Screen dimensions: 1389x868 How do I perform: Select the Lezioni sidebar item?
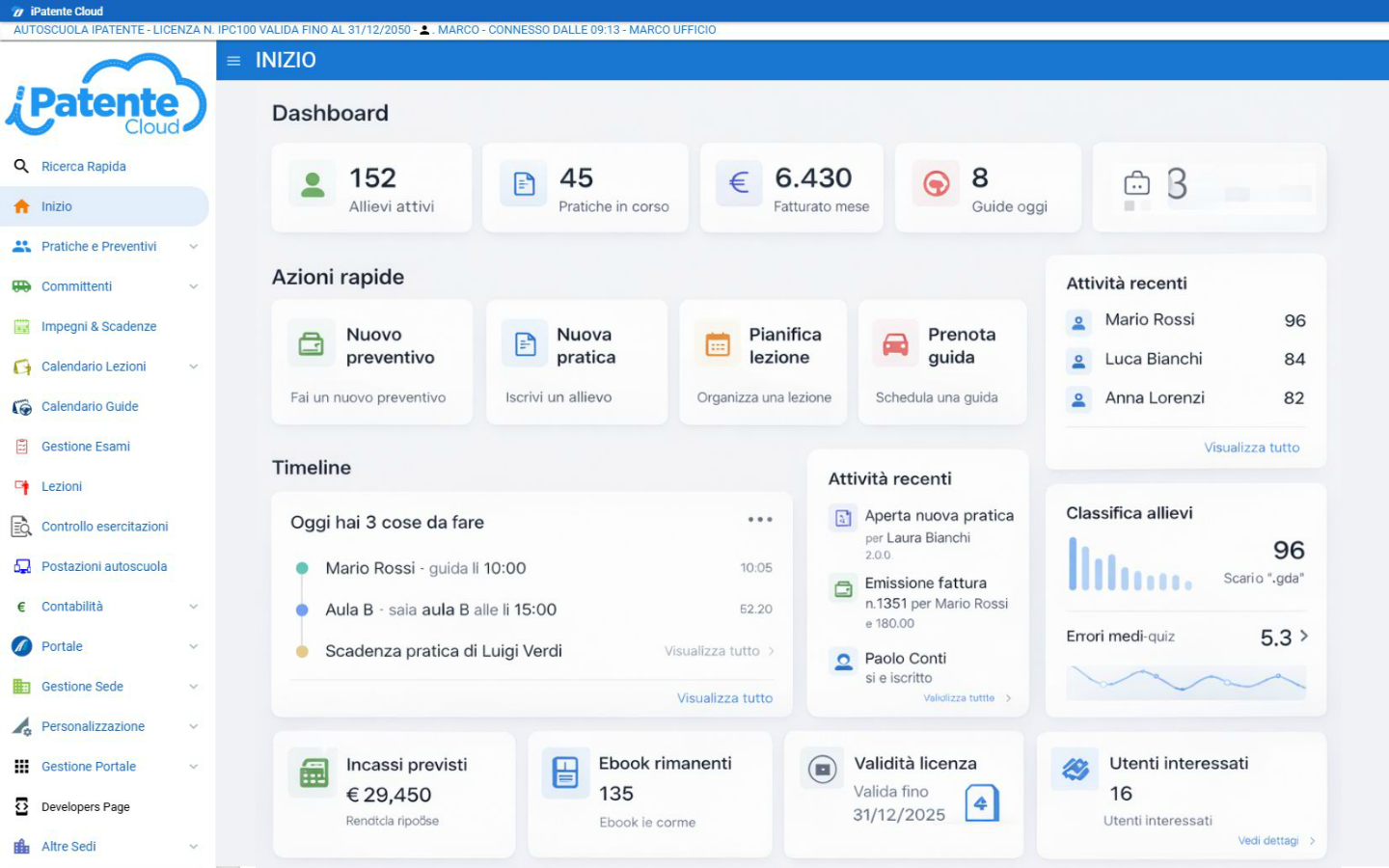pos(60,486)
